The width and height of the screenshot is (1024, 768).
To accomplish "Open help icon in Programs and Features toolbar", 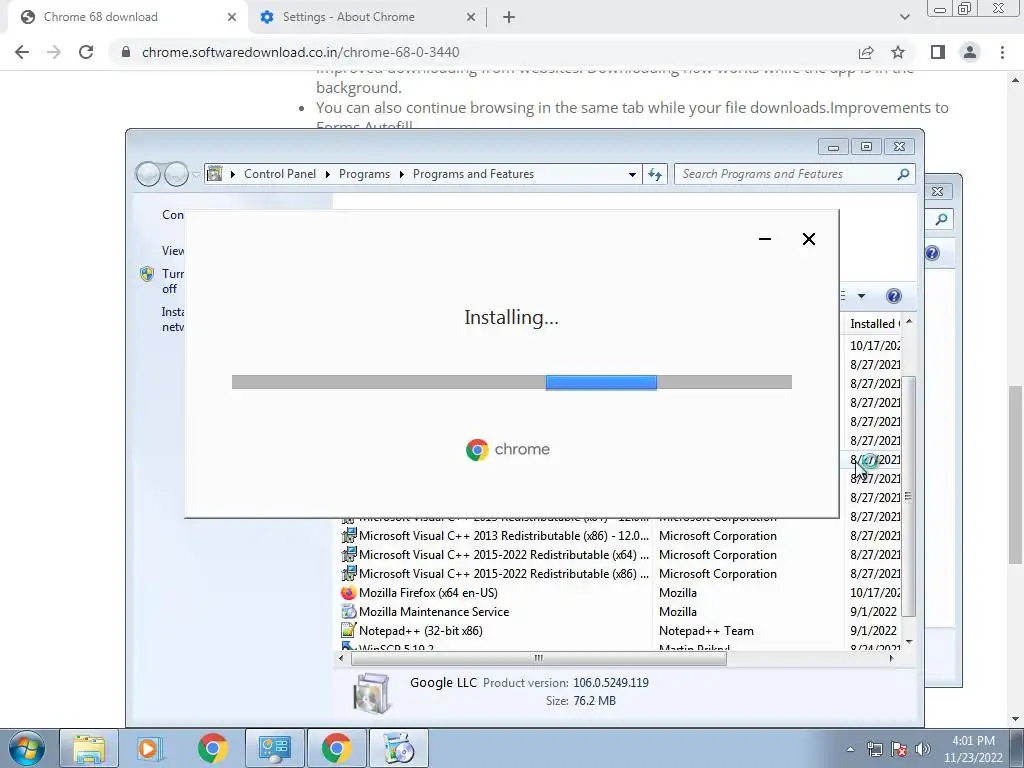I will (893, 296).
